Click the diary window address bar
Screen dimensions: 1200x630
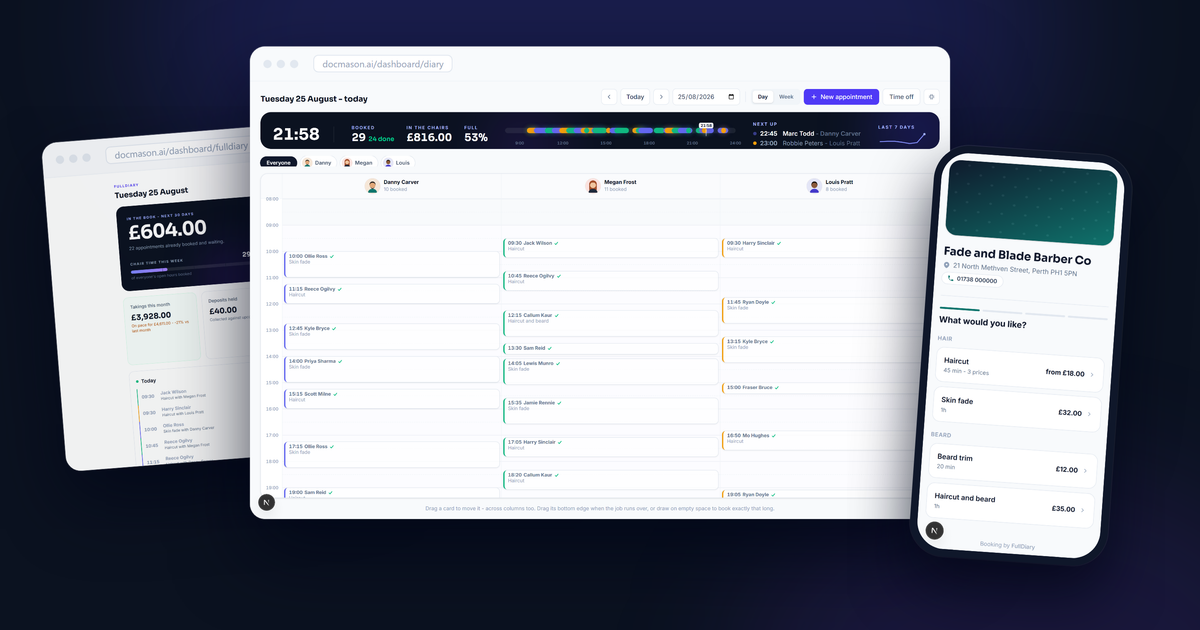383,64
